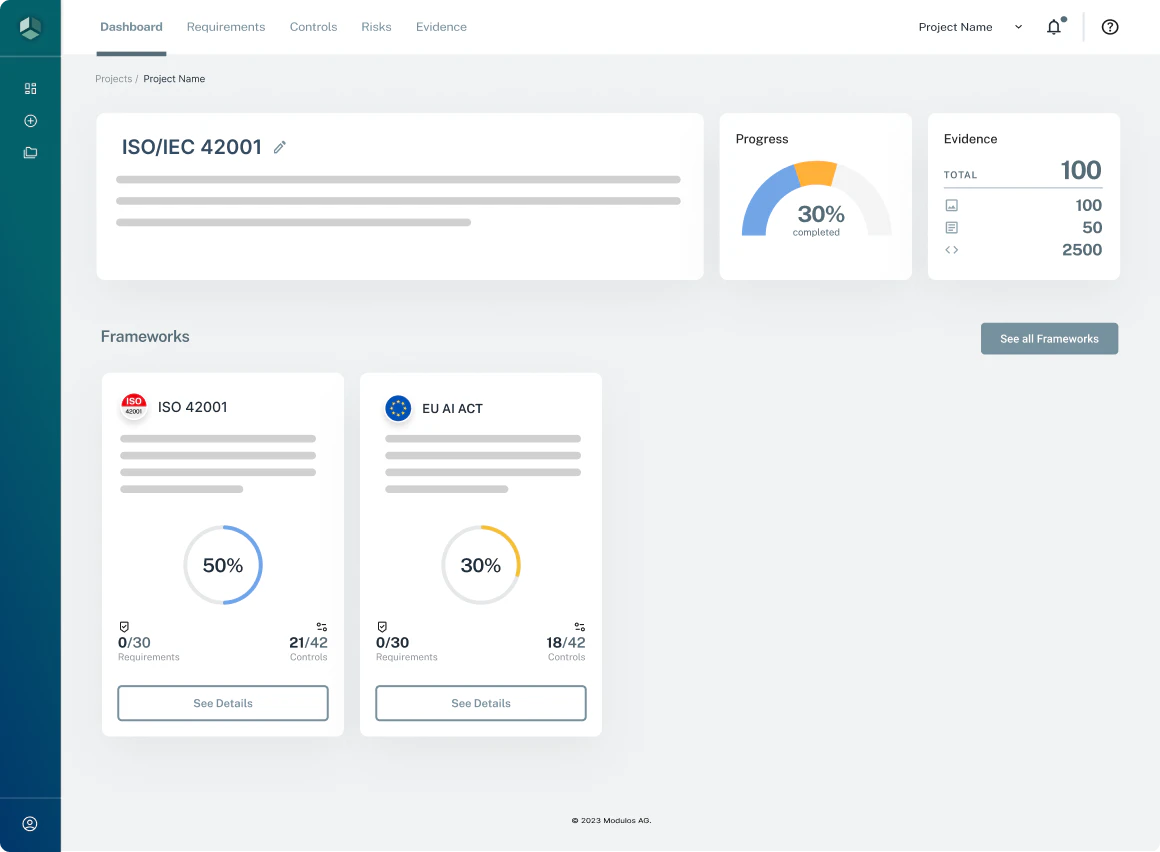
Task: Open the dashboard grid icon in sidebar
Action: pyautogui.click(x=30, y=88)
